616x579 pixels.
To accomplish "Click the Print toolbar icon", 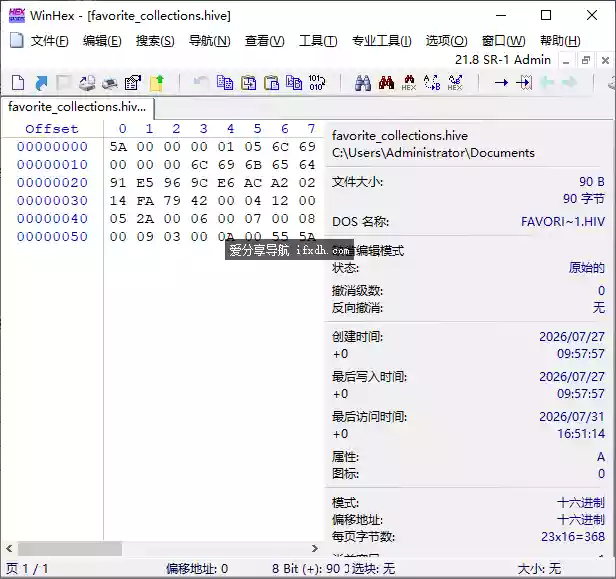I will 110,83.
